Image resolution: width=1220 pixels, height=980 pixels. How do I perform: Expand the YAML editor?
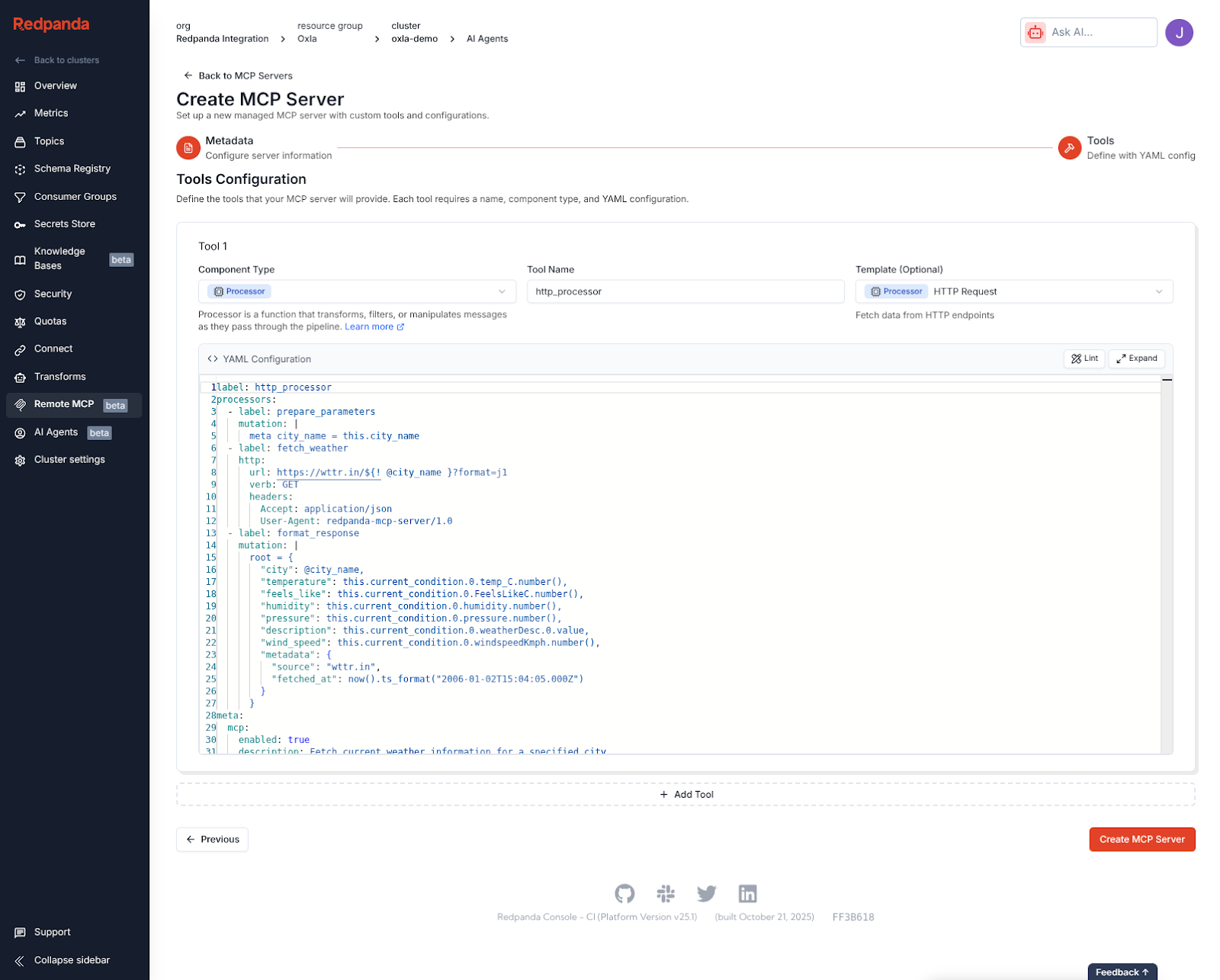pyautogui.click(x=1136, y=358)
